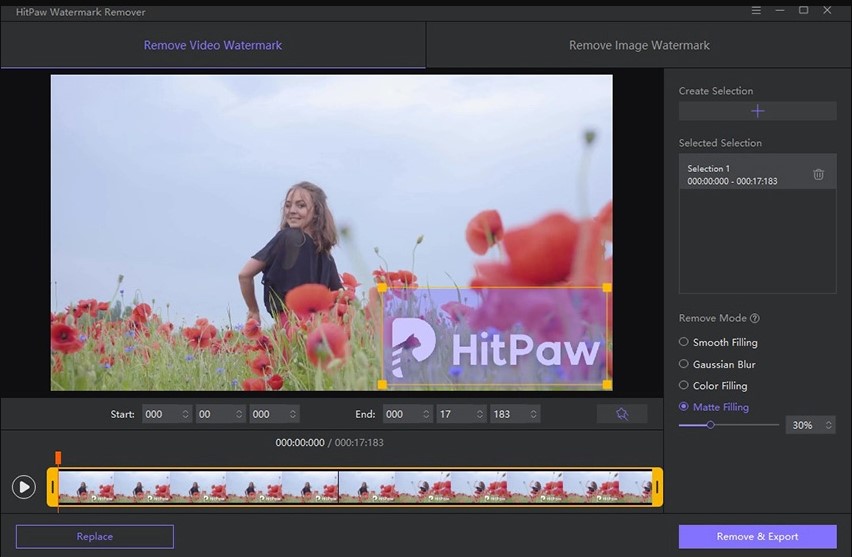The height and width of the screenshot is (557, 852).
Task: Switch to Remove Video Watermark tab
Action: 212,45
